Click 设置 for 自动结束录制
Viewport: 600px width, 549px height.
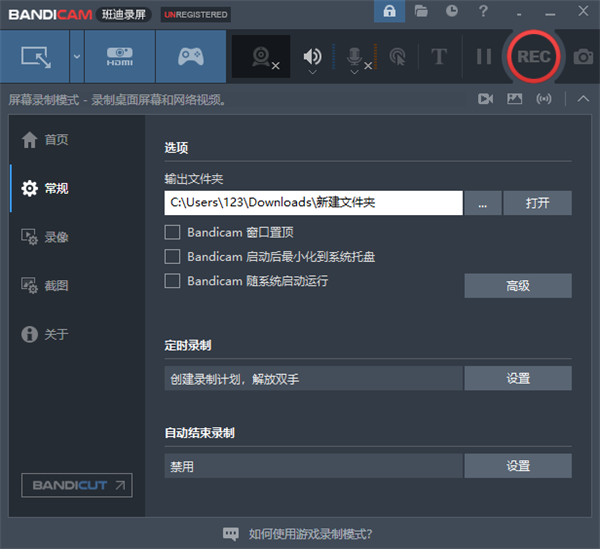(x=518, y=466)
